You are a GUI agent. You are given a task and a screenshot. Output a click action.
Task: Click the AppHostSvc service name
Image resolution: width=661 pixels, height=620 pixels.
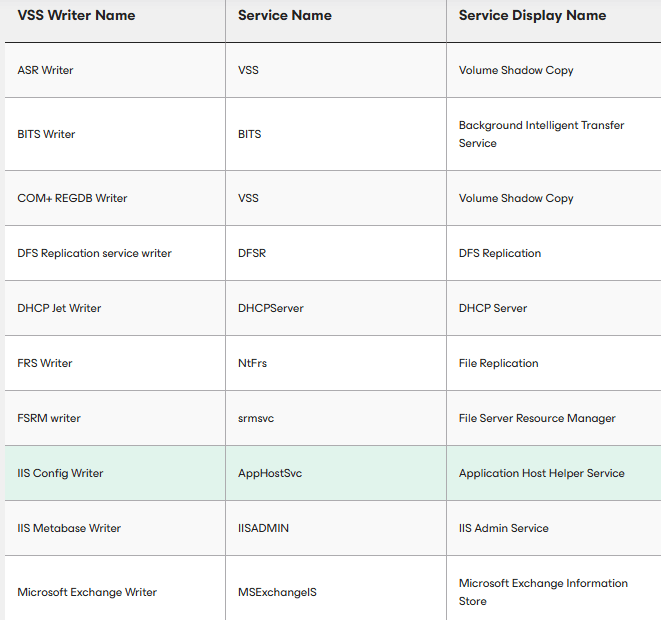(x=270, y=473)
